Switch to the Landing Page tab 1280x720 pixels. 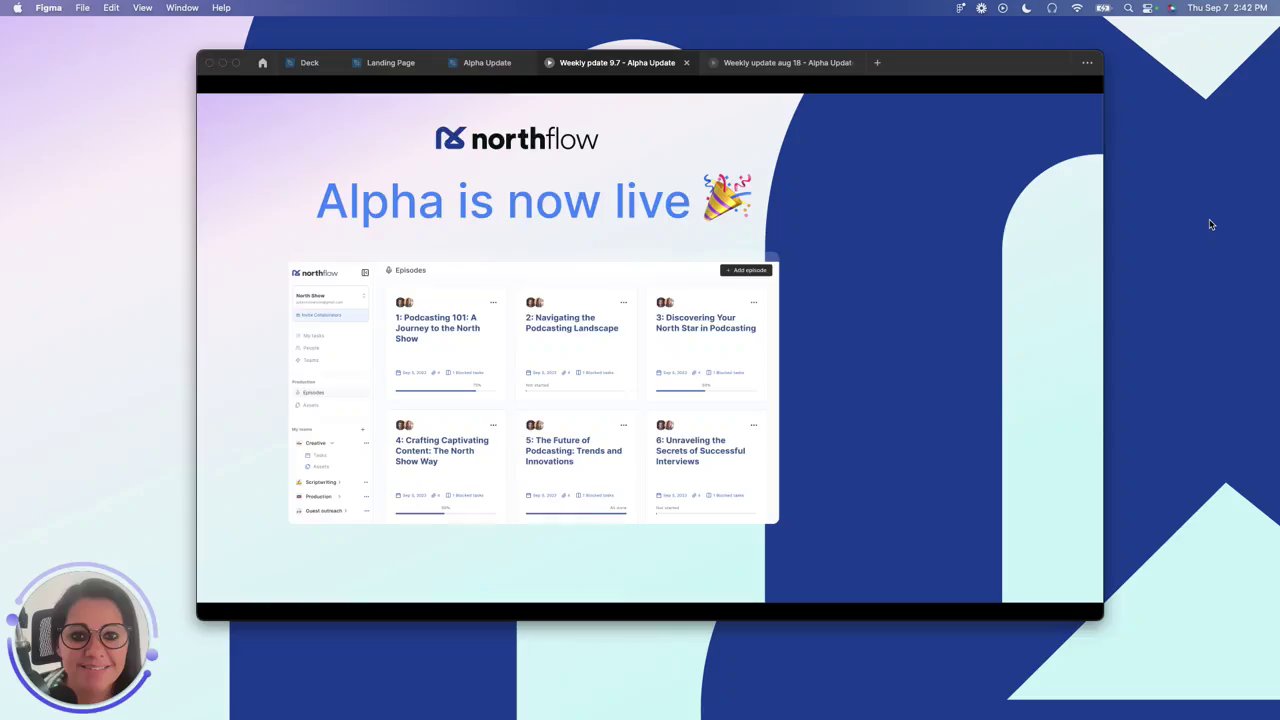[383, 63]
